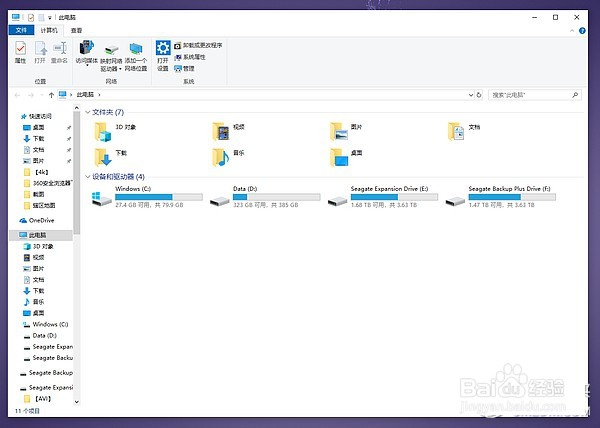Open the 桌面 desktop folder in main pane
This screenshot has height=428, width=600.
click(346, 157)
